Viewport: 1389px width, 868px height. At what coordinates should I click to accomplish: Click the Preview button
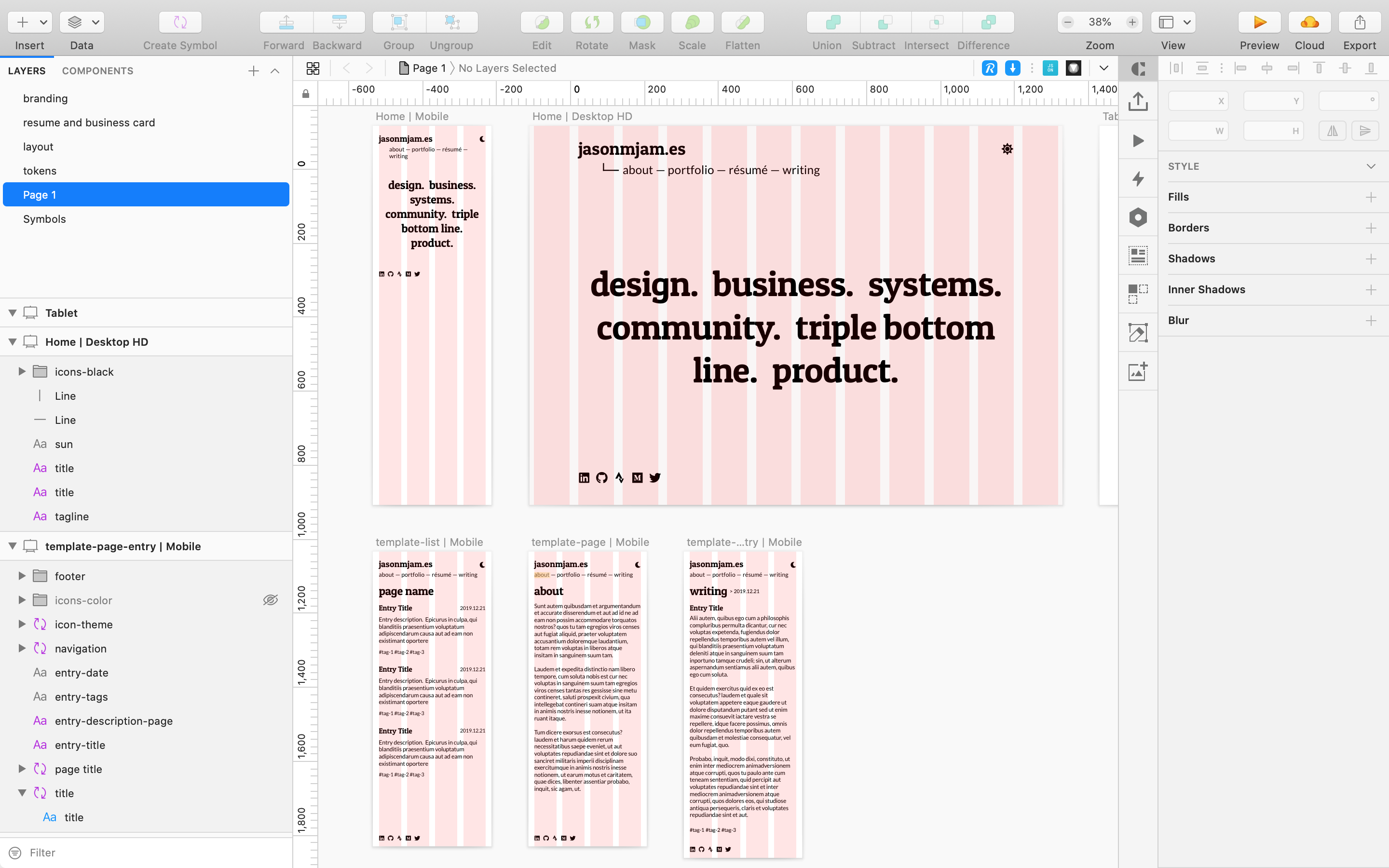coord(1258,22)
